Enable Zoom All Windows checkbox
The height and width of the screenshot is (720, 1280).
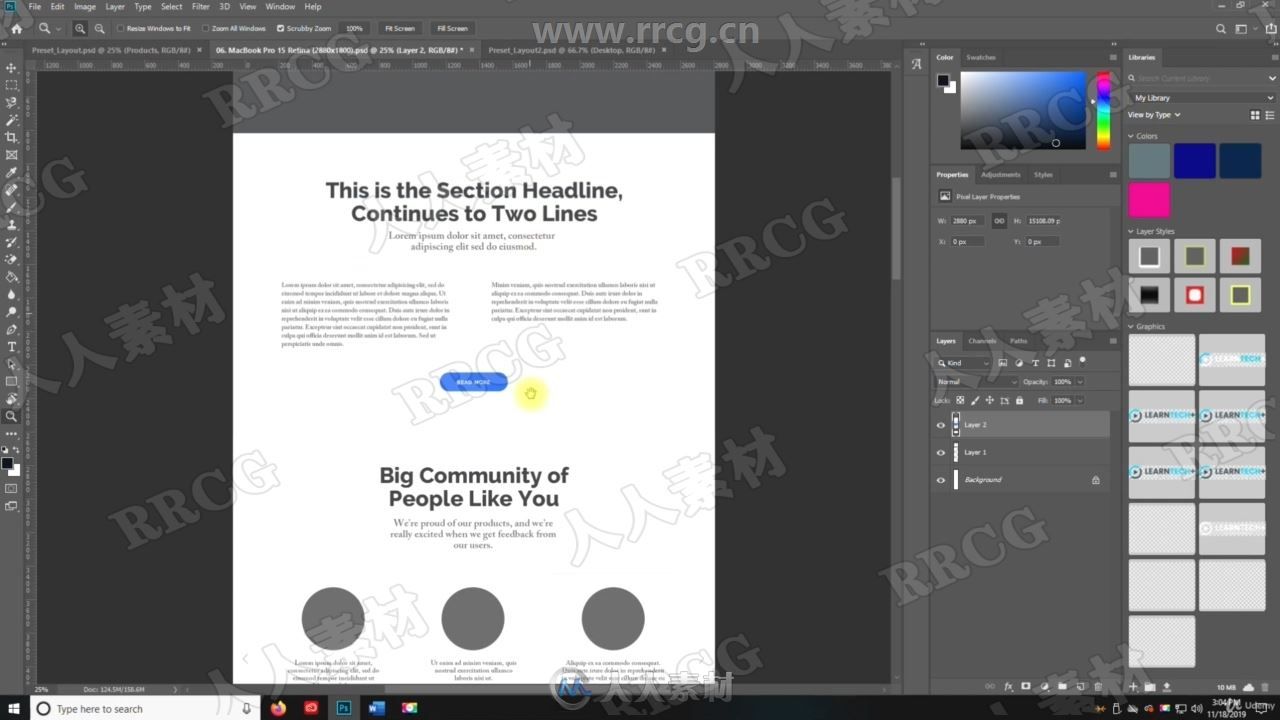tap(206, 28)
